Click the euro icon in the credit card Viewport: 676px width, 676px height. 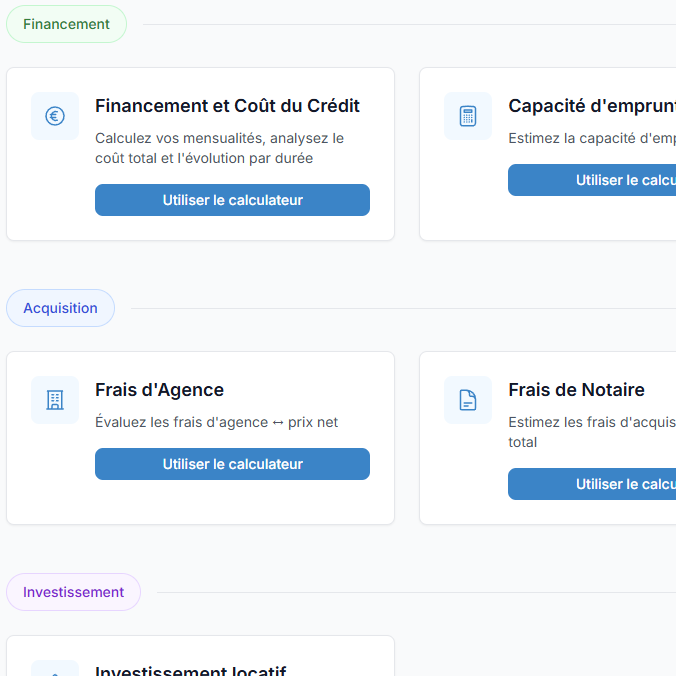(x=55, y=116)
